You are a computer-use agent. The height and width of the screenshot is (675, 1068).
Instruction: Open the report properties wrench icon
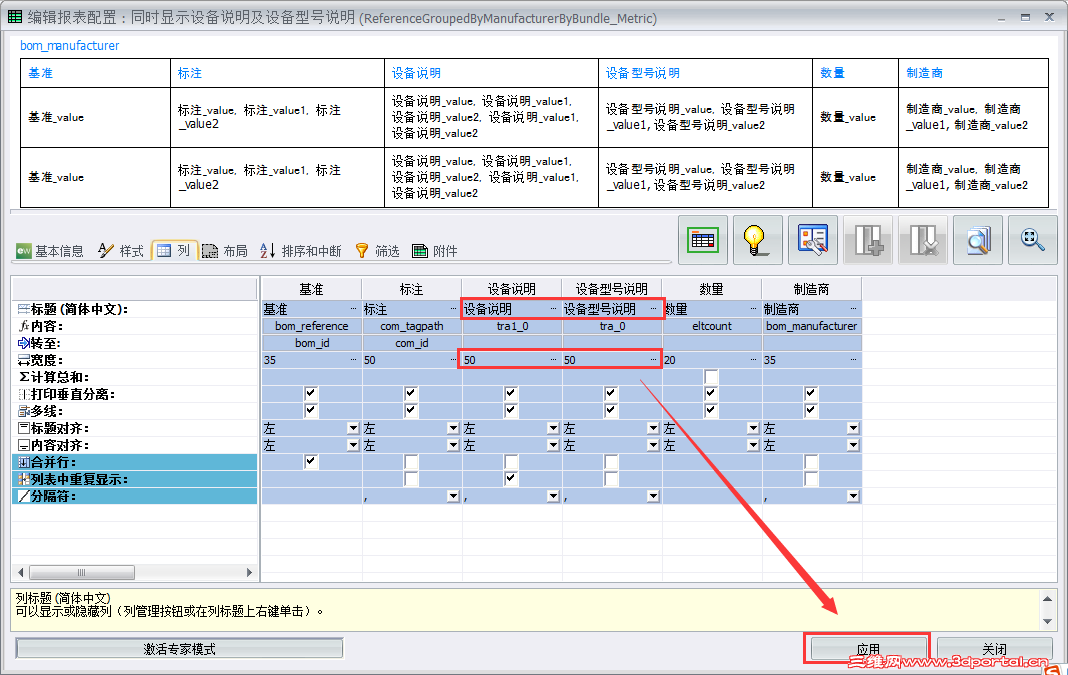(813, 239)
